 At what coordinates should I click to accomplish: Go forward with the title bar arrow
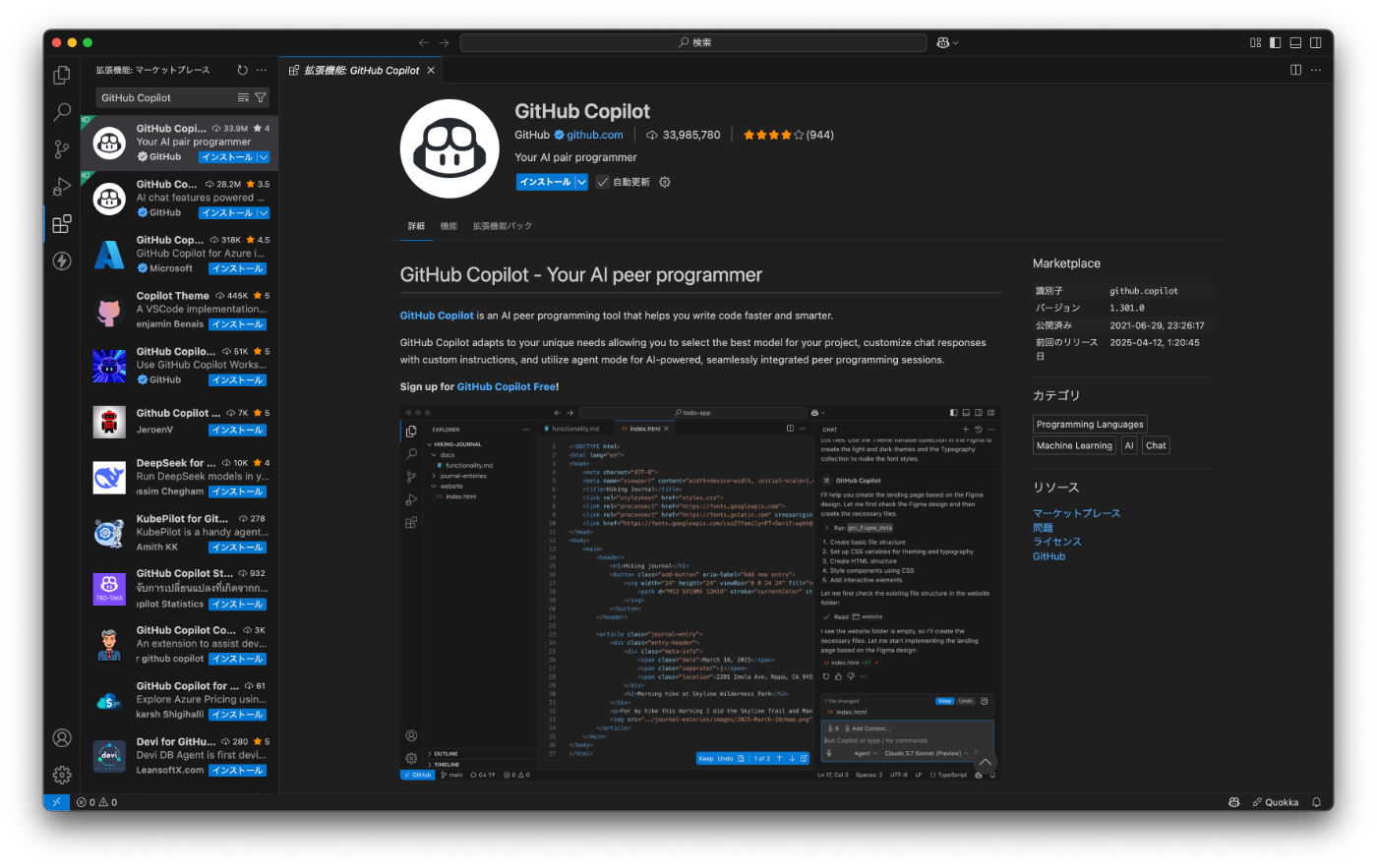click(x=444, y=42)
